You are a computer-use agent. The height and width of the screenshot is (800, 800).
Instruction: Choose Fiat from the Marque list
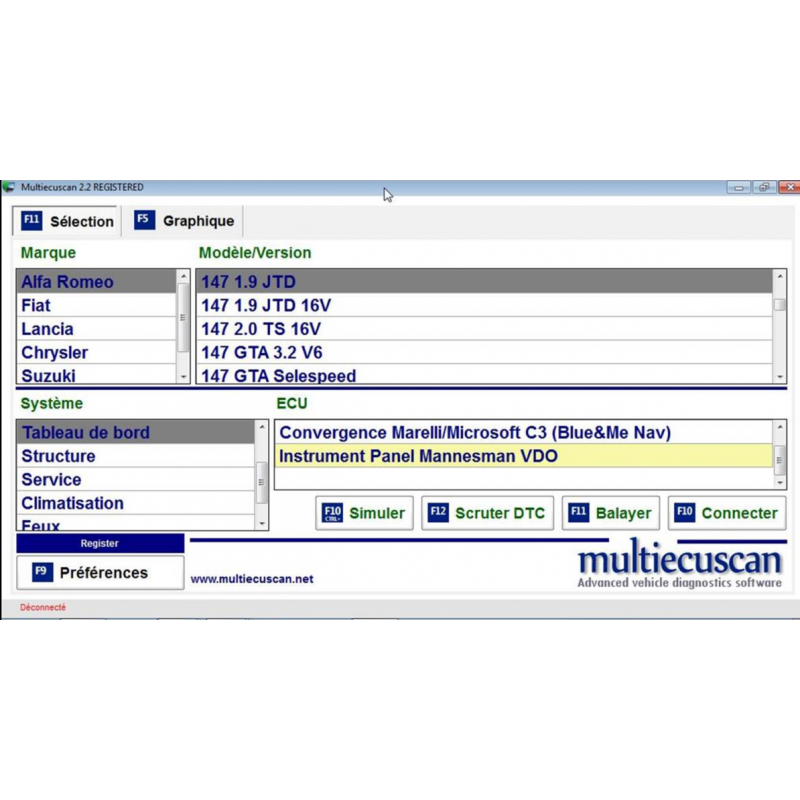pos(96,305)
